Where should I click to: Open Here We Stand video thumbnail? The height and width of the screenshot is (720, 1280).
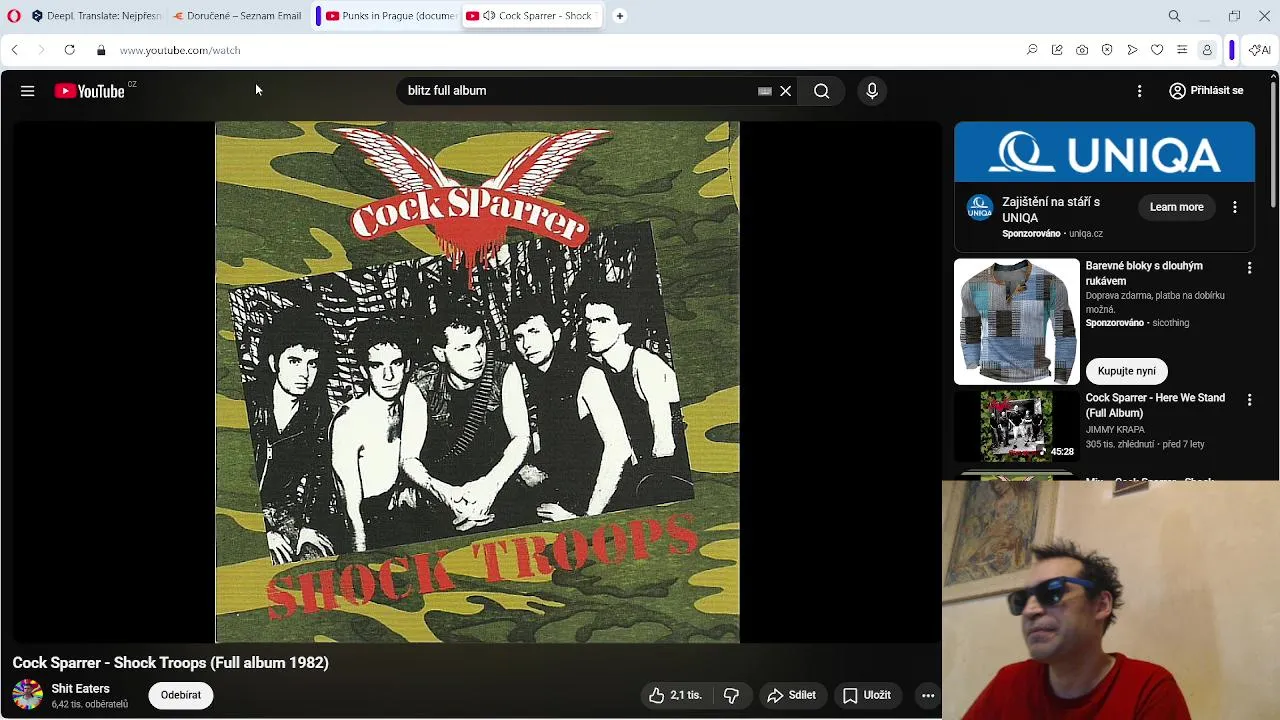click(x=1017, y=426)
